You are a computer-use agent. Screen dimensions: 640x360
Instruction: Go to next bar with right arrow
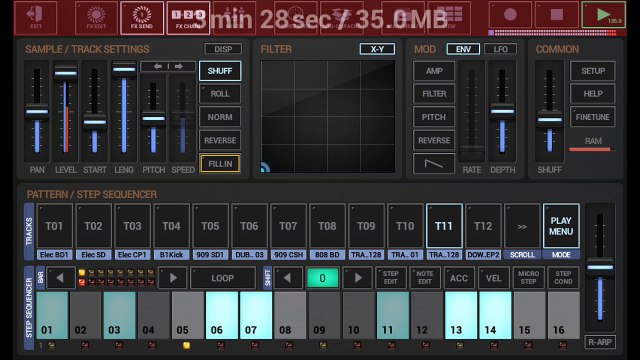173,278
